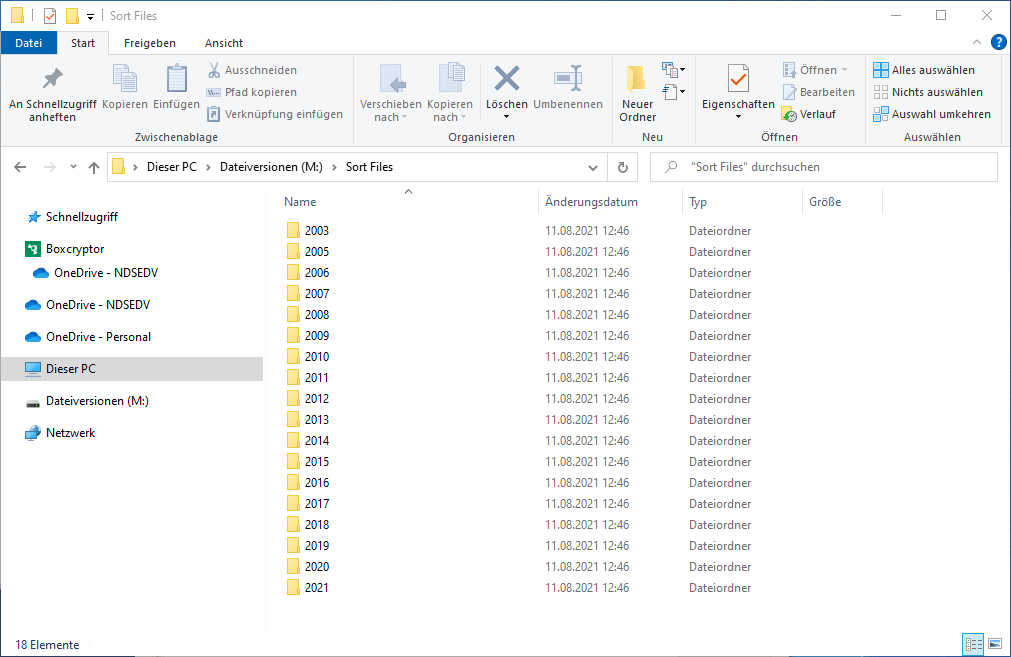Click Neuer Ordner icon in ribbon

pyautogui.click(x=636, y=80)
